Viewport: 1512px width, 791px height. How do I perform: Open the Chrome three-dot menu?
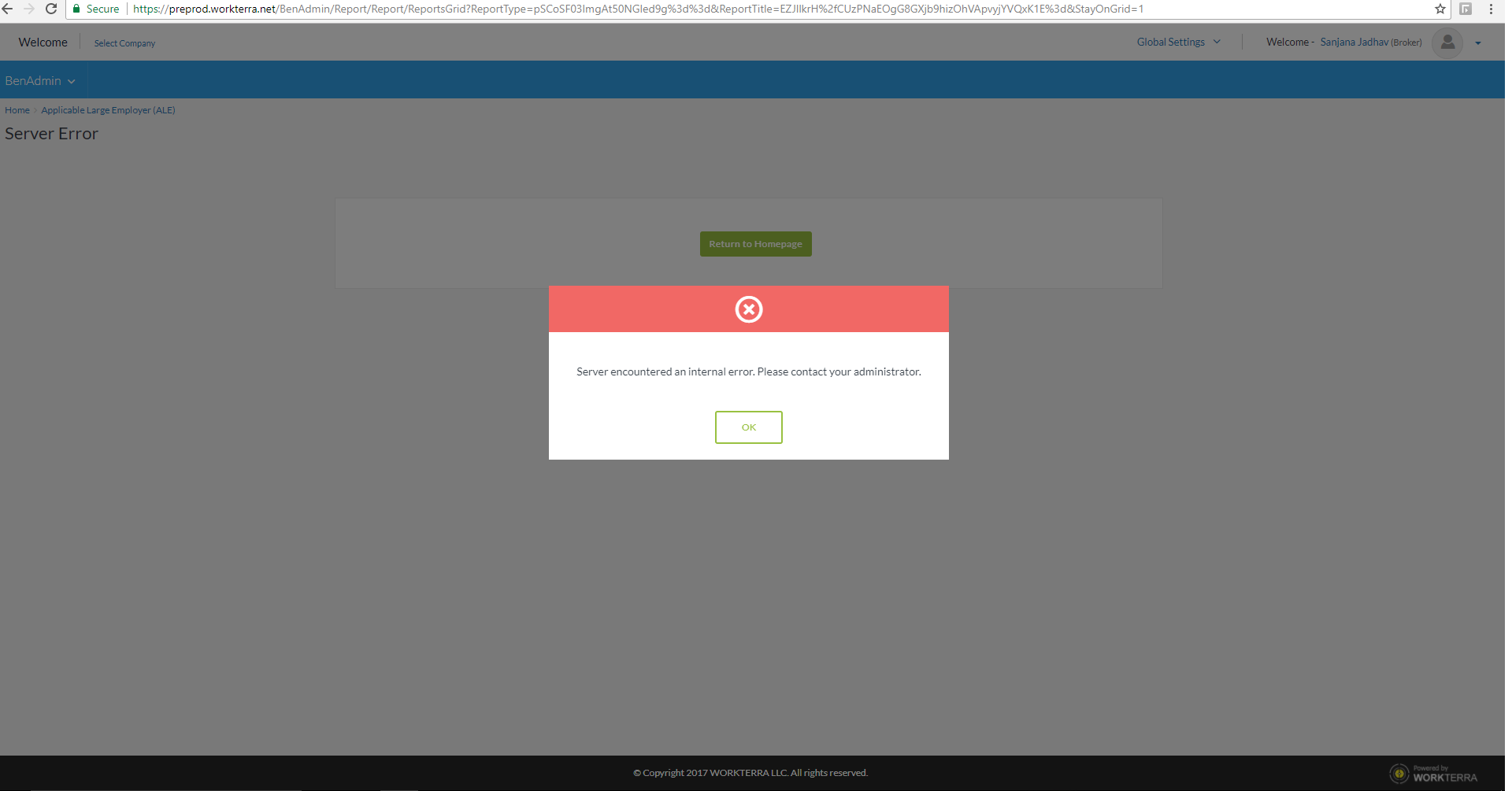click(1491, 9)
